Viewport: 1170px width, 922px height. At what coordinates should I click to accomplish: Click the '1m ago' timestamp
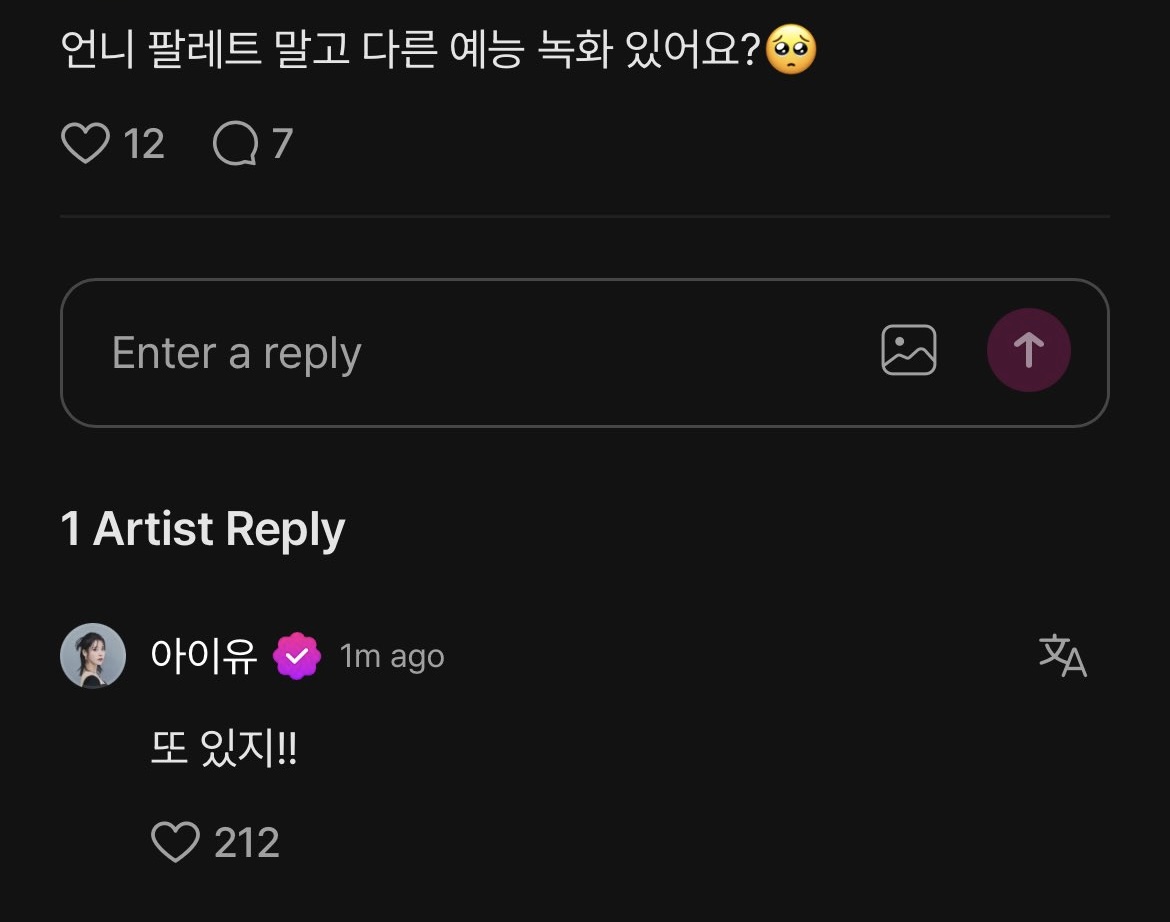click(392, 657)
